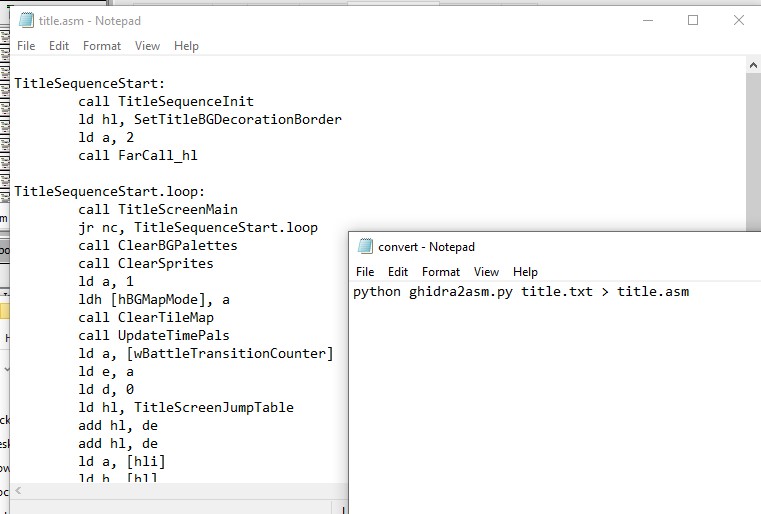Maximize the title.asm Notepad window

point(693,20)
